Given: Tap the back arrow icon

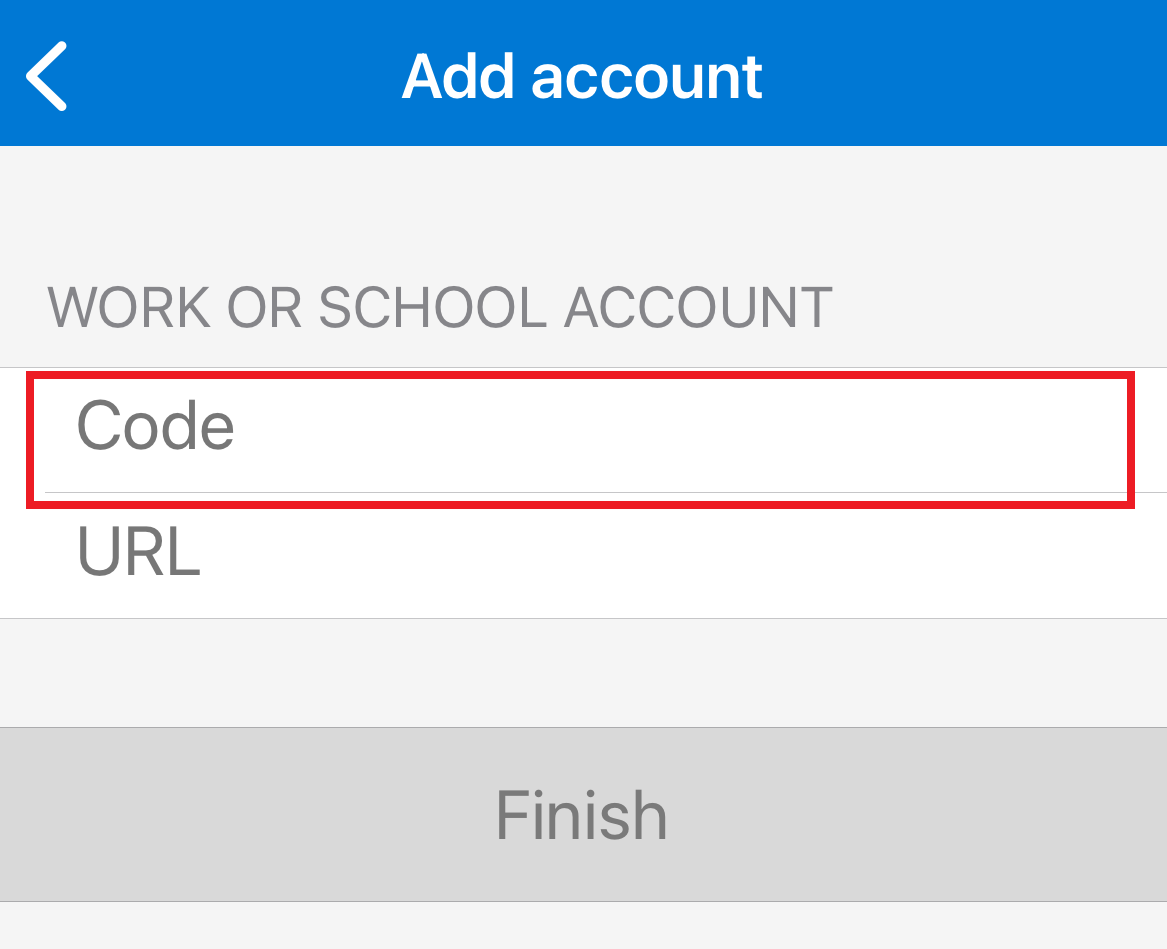Looking at the screenshot, I should [x=46, y=75].
